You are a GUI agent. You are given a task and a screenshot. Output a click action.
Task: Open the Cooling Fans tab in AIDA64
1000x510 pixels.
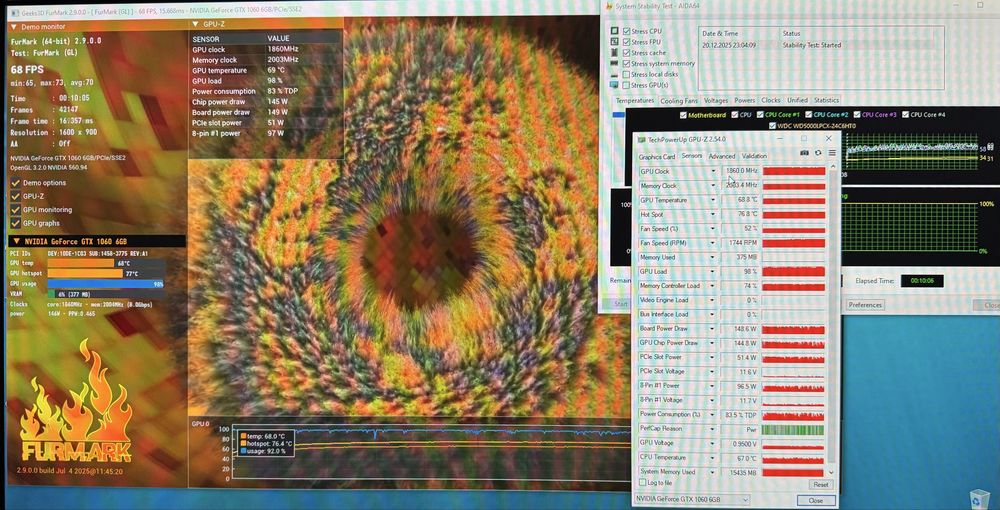tap(679, 100)
